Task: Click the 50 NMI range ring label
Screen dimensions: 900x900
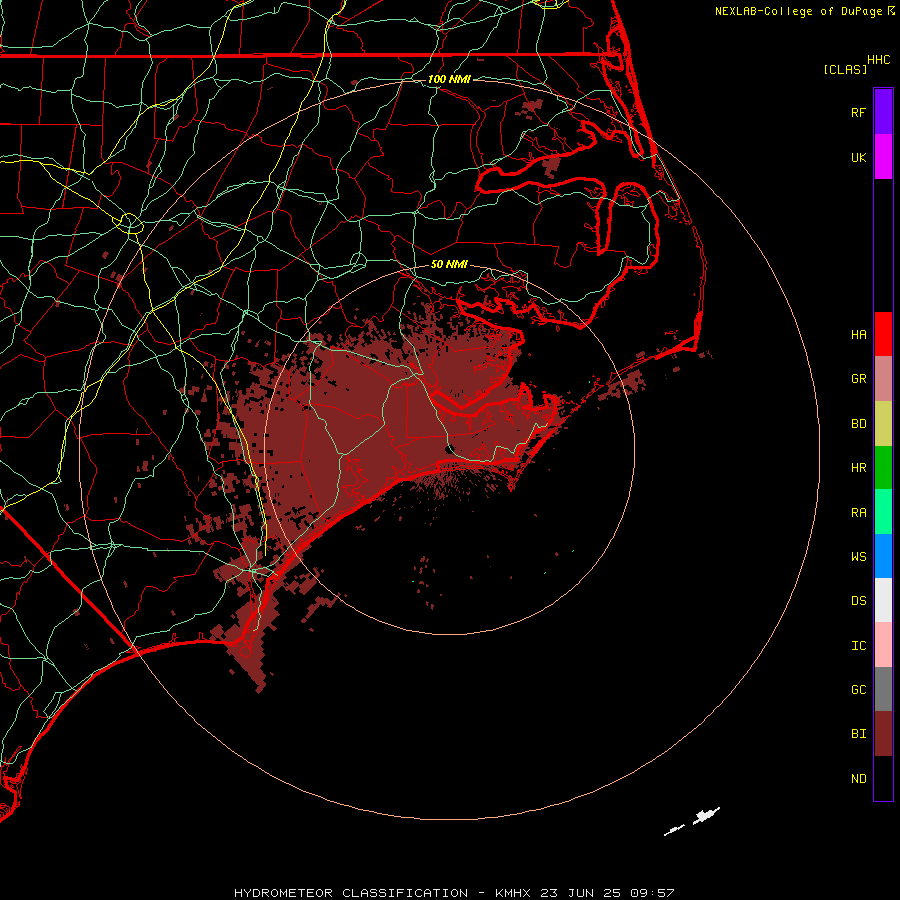Action: pos(449,264)
